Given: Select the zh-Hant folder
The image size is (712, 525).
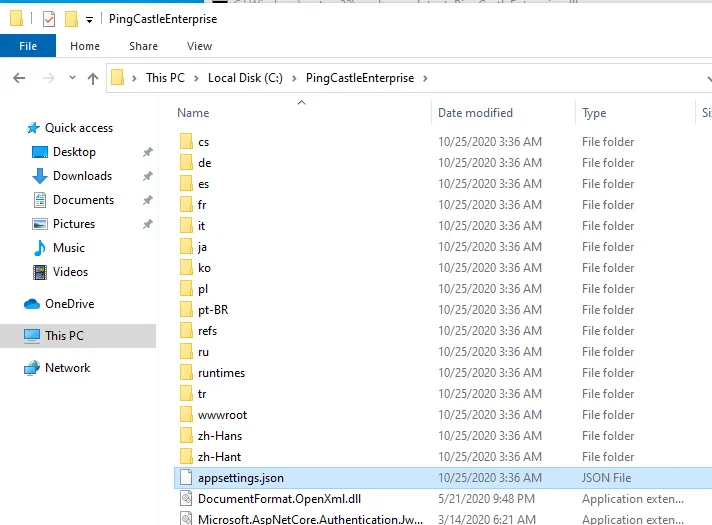Looking at the screenshot, I should [219, 457].
